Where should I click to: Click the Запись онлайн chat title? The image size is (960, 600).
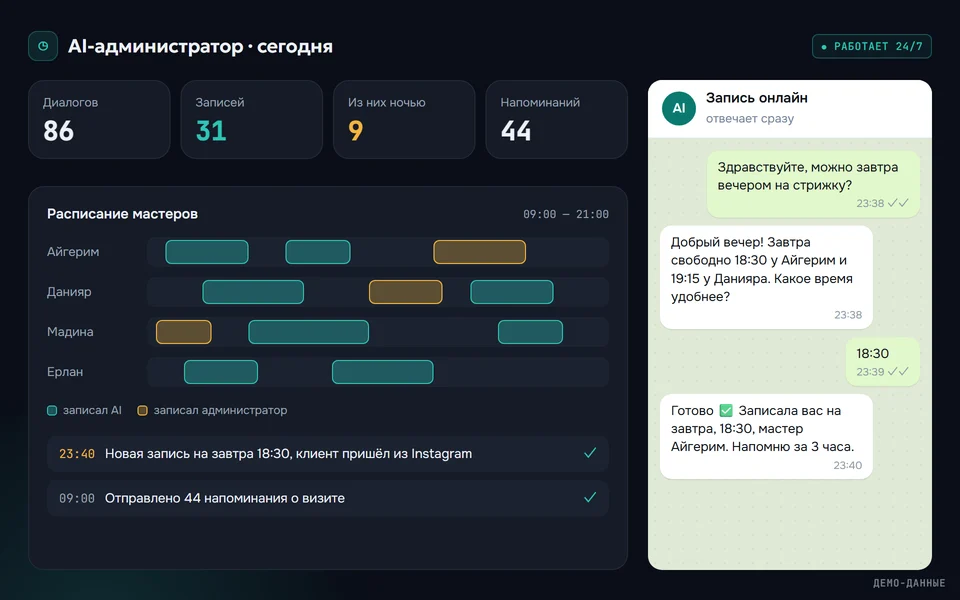tap(757, 98)
